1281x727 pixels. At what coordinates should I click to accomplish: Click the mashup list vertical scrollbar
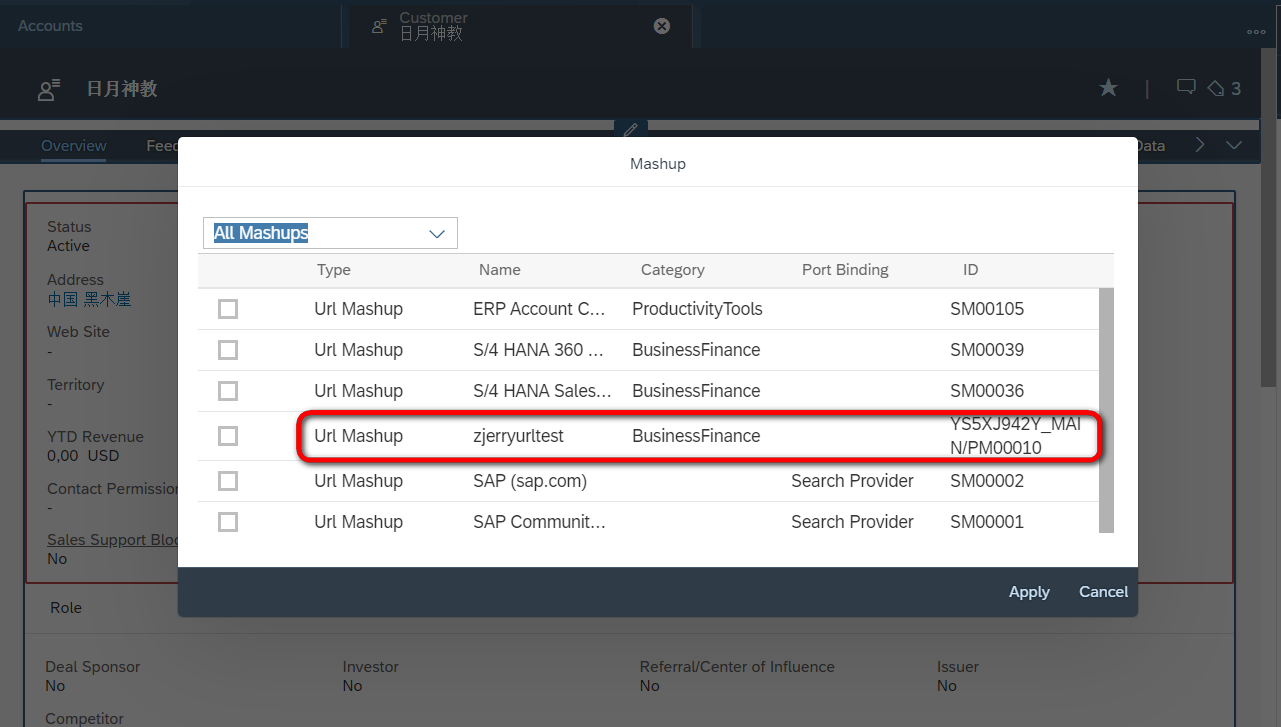pos(1106,410)
